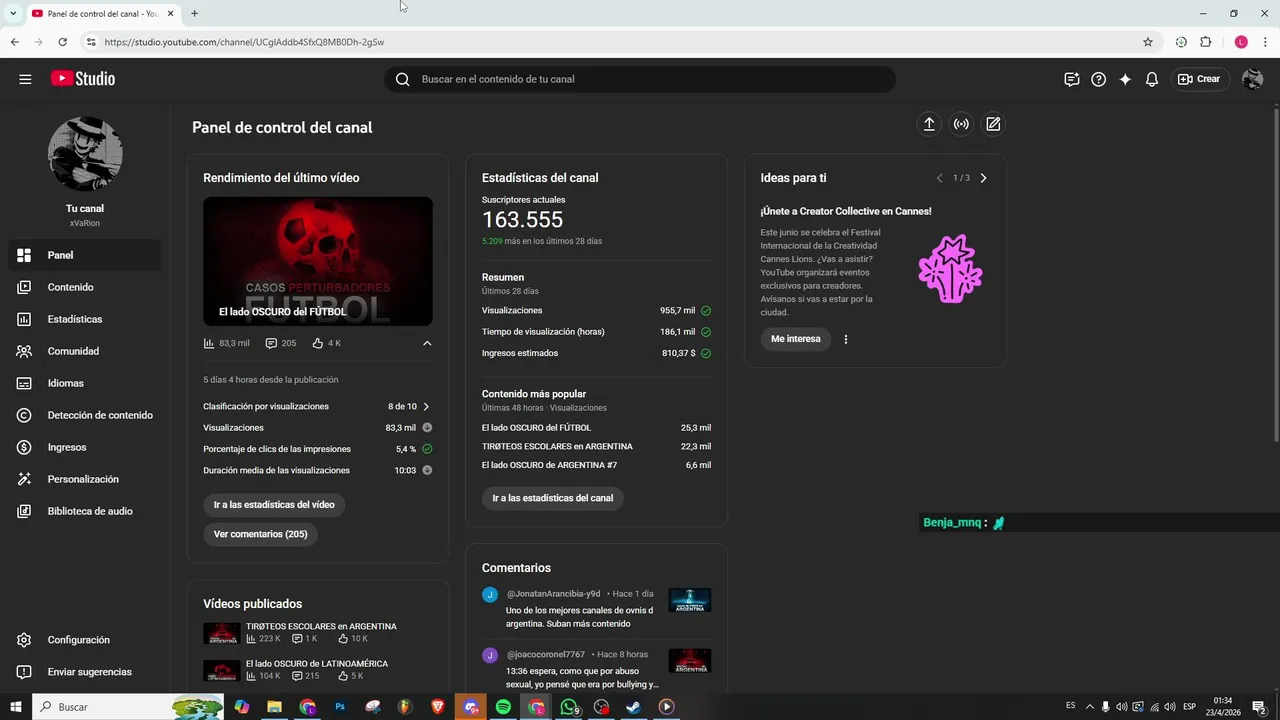Click the comments count icon under latest video
Image resolution: width=1280 pixels, height=720 pixels.
tap(271, 343)
